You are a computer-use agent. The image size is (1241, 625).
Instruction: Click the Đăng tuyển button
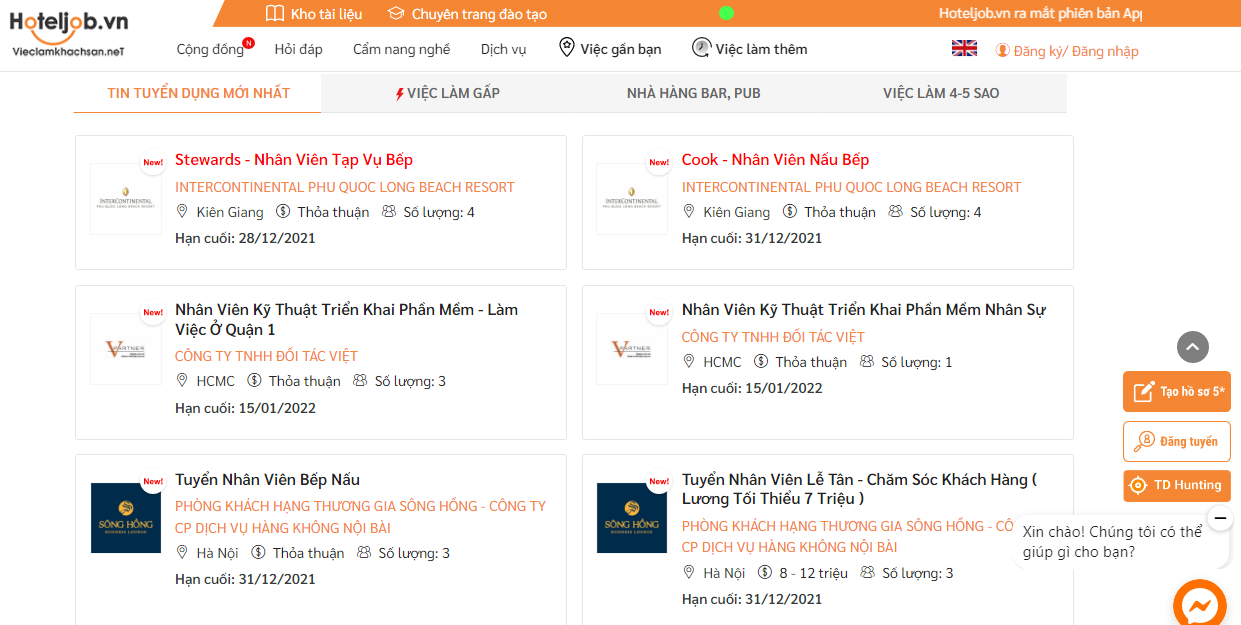(1177, 441)
